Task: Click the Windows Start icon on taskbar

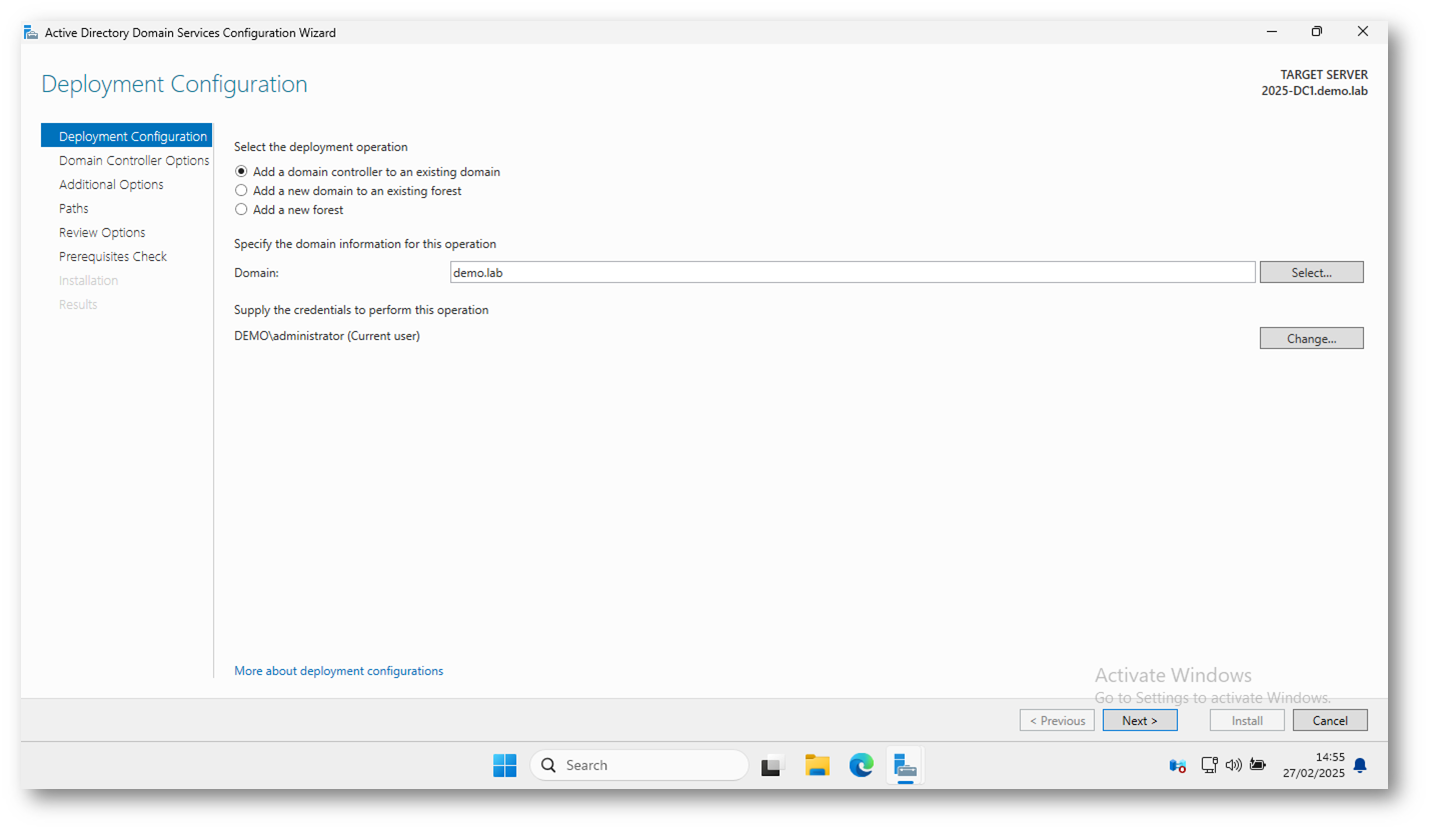Action: (x=505, y=765)
